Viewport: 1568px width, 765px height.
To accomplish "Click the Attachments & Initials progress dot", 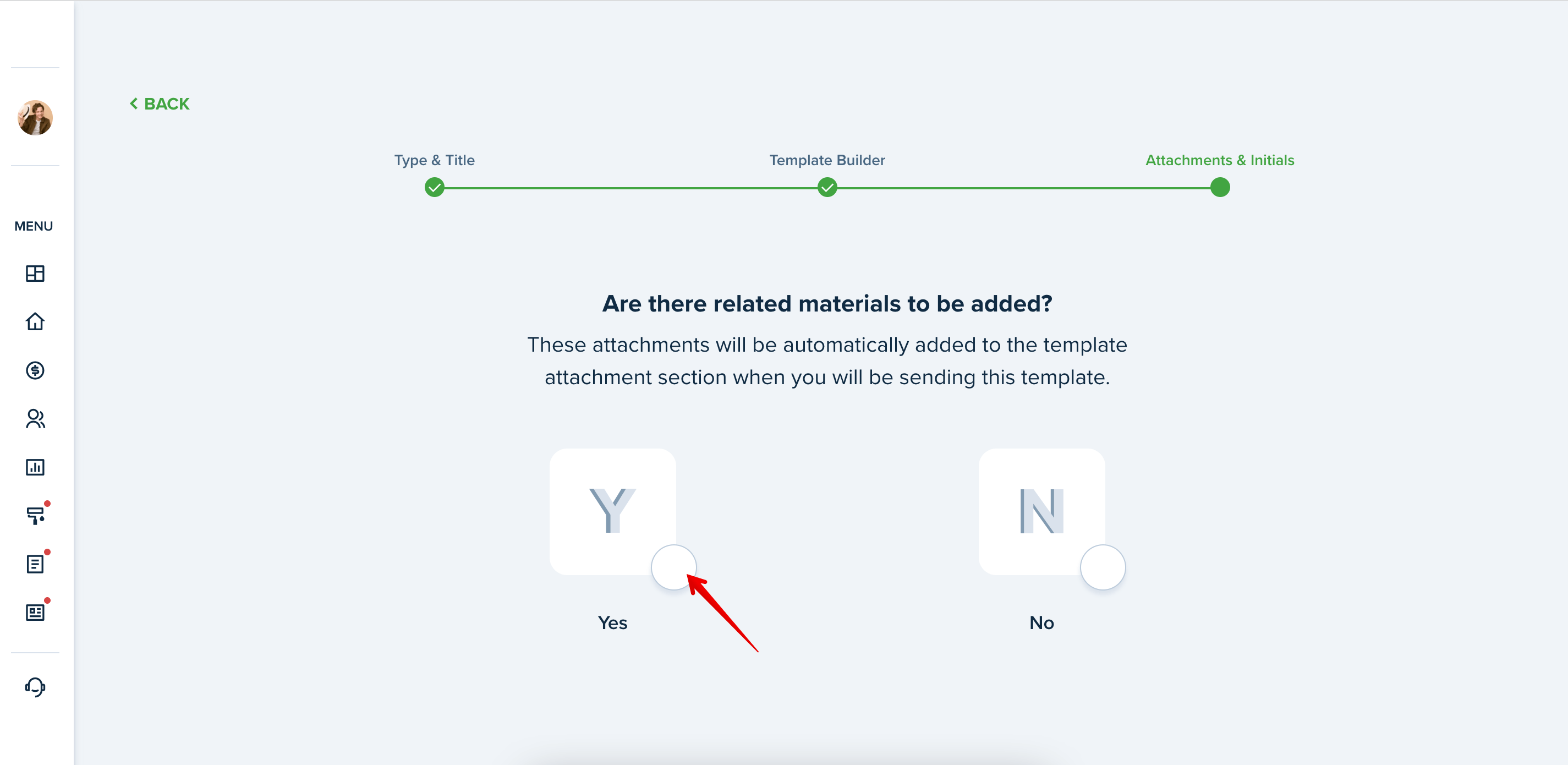I will click(x=1220, y=187).
